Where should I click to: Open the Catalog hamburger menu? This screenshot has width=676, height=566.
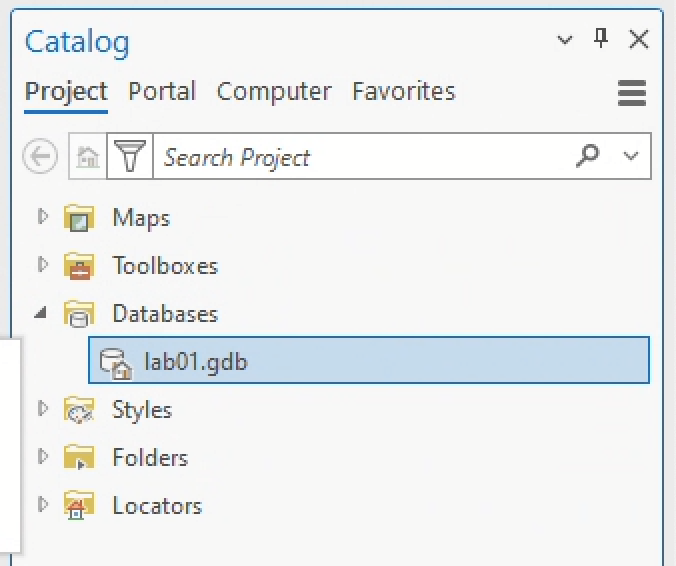[x=632, y=93]
